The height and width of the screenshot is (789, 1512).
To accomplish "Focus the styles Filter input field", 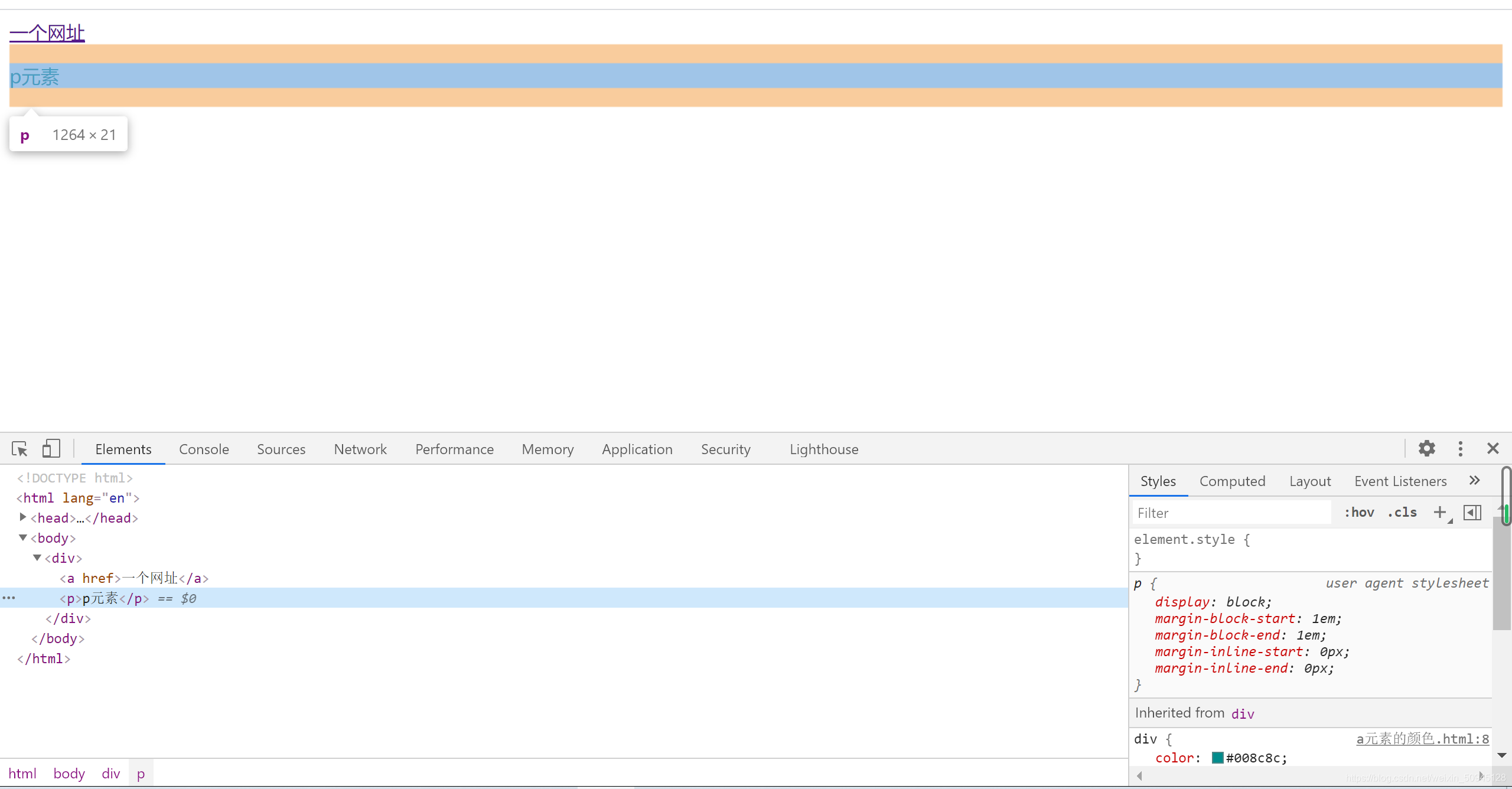I will click(1232, 513).
